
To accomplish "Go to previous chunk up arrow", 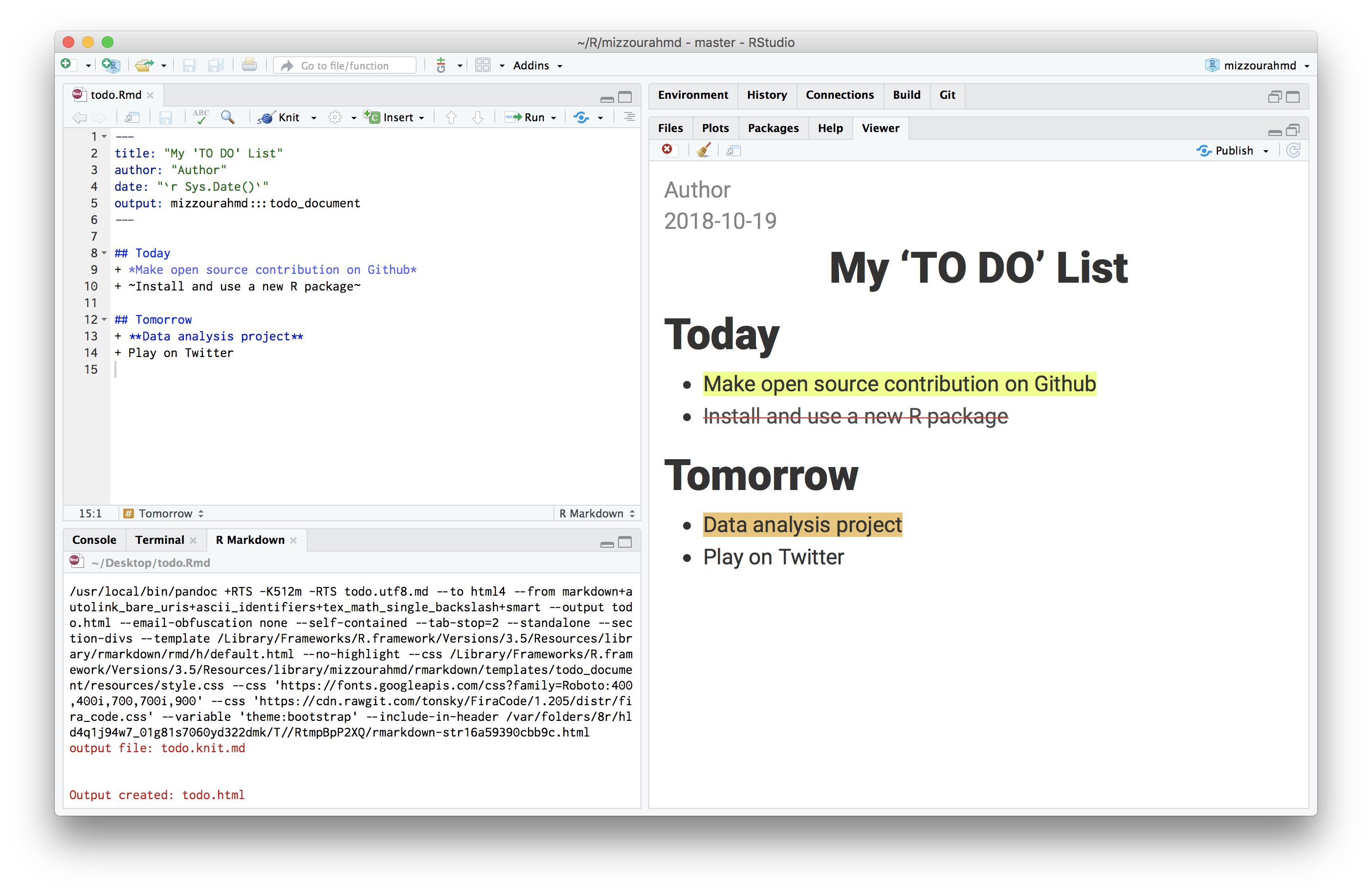I will coord(451,118).
